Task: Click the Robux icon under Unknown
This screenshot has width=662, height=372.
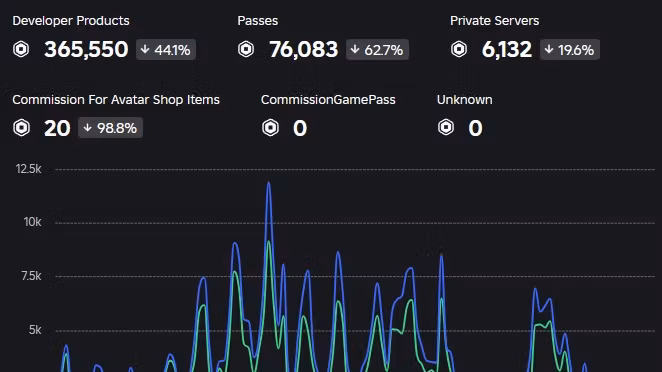Action: click(446, 127)
